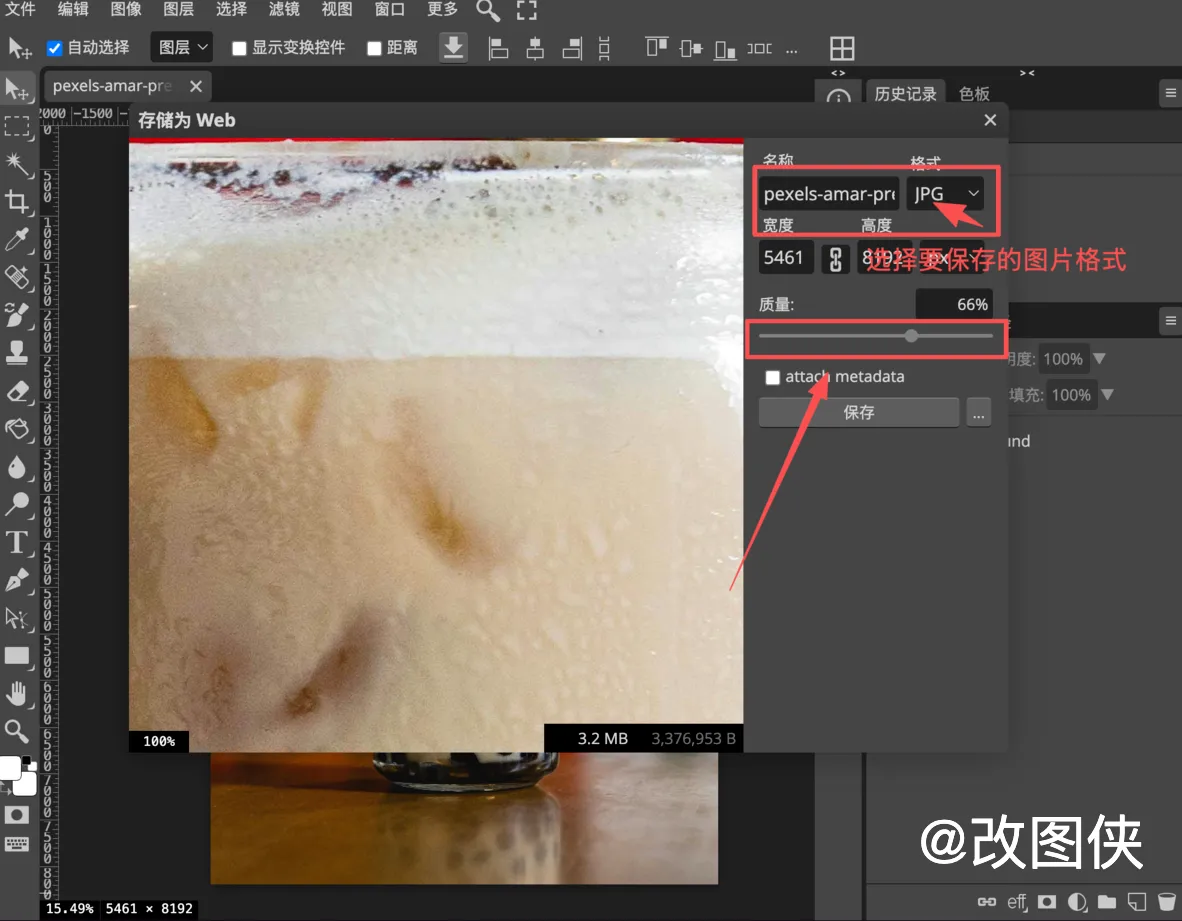Uncheck the 自动选择 checkbox
The image size is (1182, 921).
56,48
